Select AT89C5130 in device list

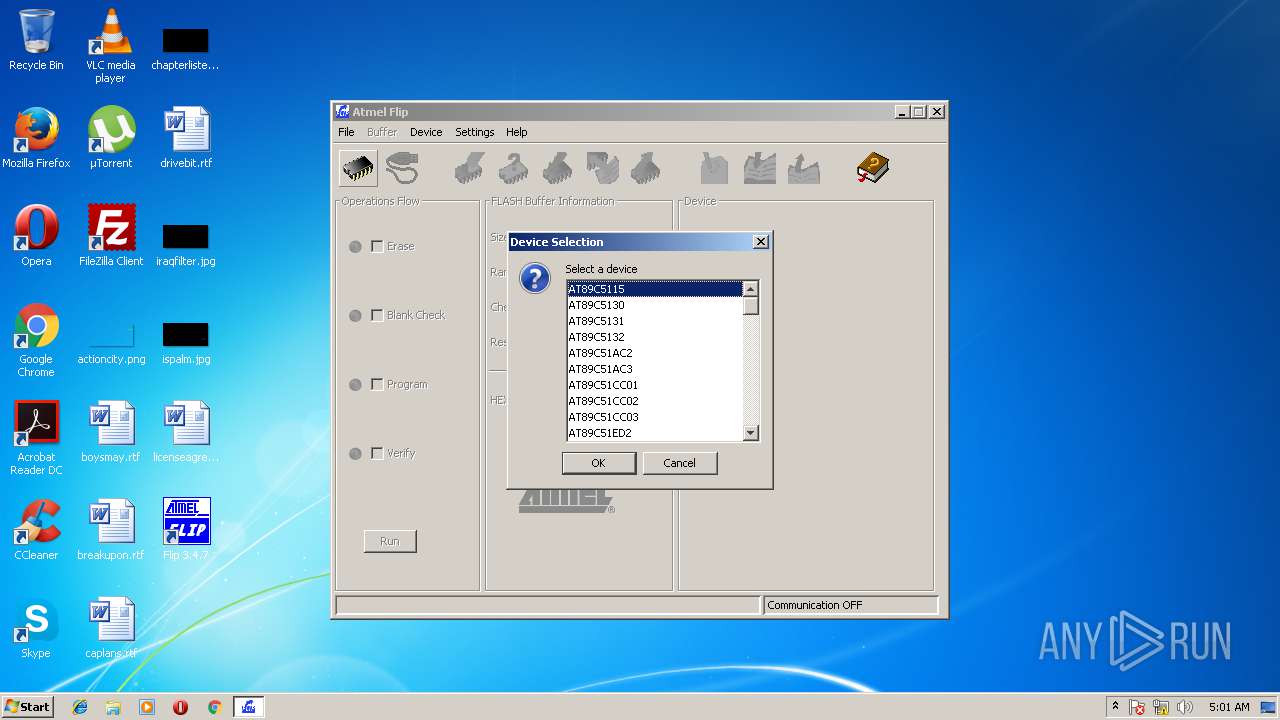click(655, 305)
